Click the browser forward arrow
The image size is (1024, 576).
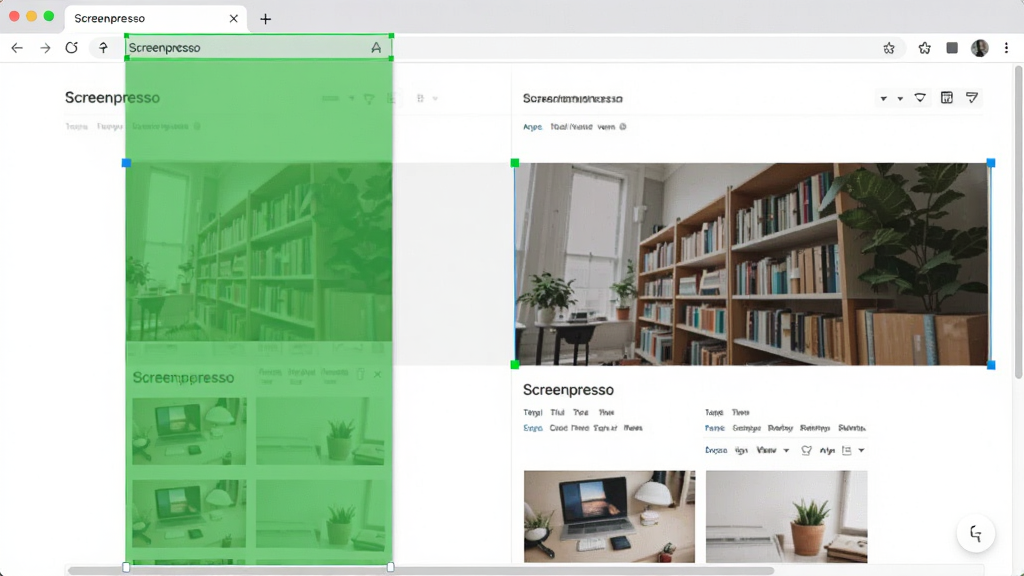(45, 48)
